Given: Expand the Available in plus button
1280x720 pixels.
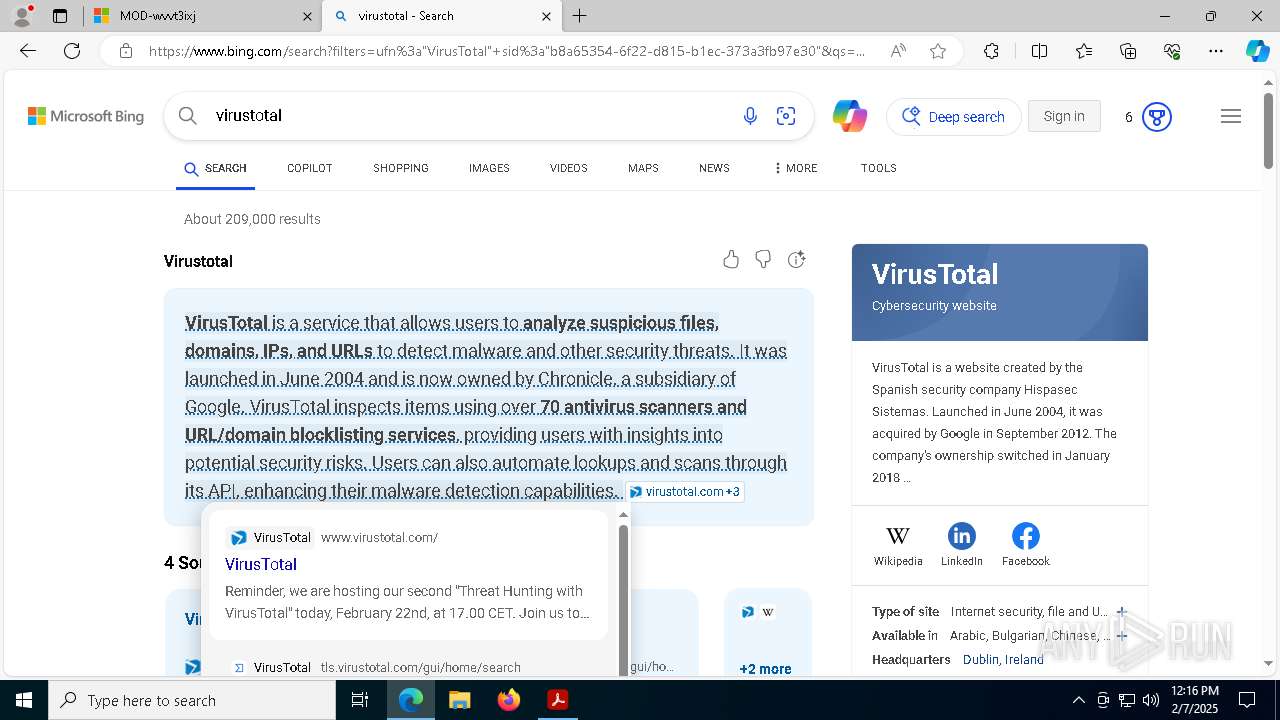Looking at the screenshot, I should click(x=1121, y=635).
